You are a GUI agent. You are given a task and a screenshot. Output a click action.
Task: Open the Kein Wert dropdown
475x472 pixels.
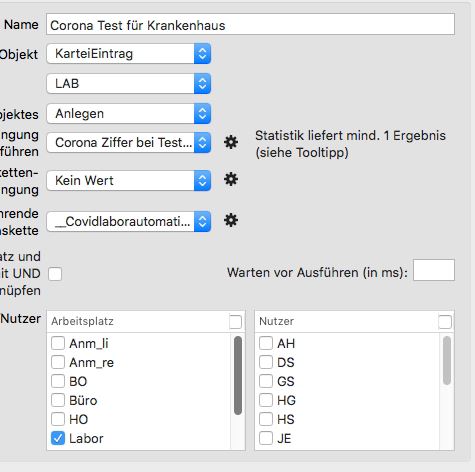[x=129, y=181]
